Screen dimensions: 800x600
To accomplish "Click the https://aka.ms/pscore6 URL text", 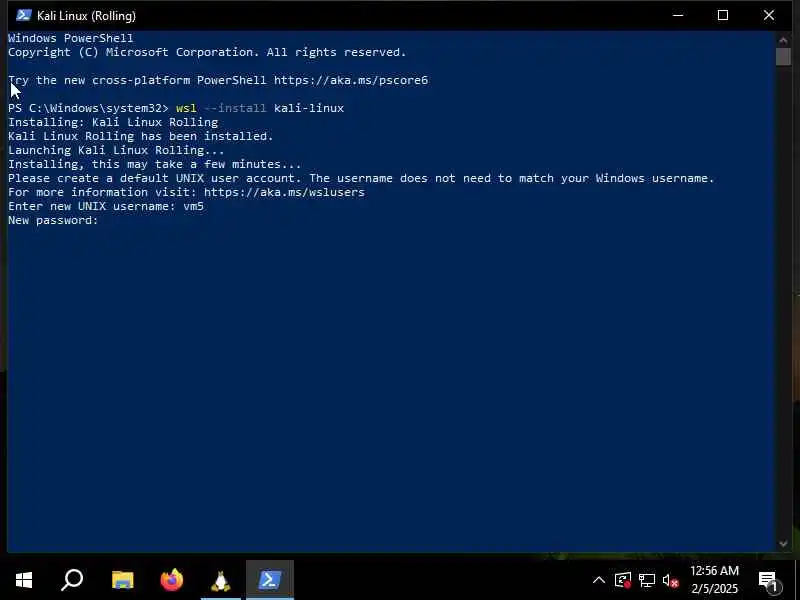I will point(351,80).
